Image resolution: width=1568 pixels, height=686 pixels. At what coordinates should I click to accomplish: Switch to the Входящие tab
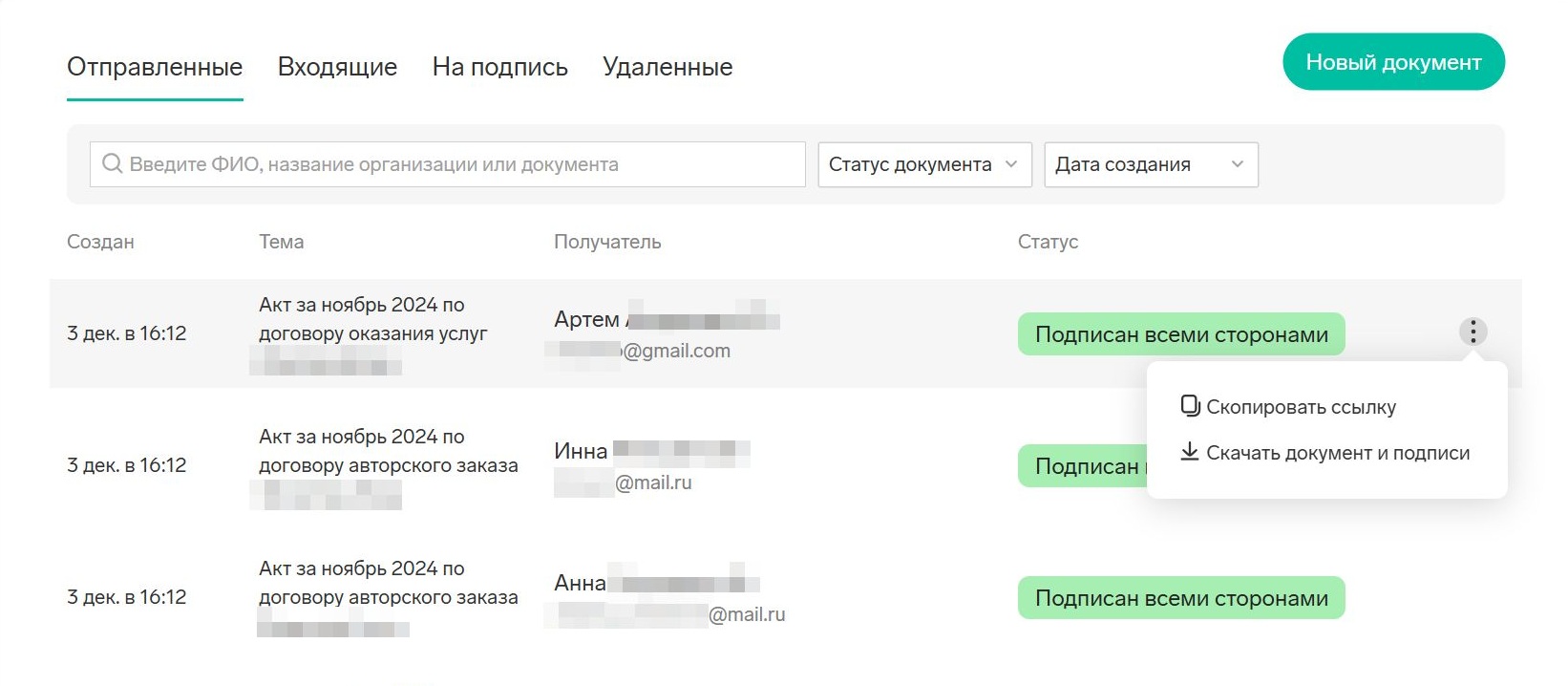coord(337,67)
